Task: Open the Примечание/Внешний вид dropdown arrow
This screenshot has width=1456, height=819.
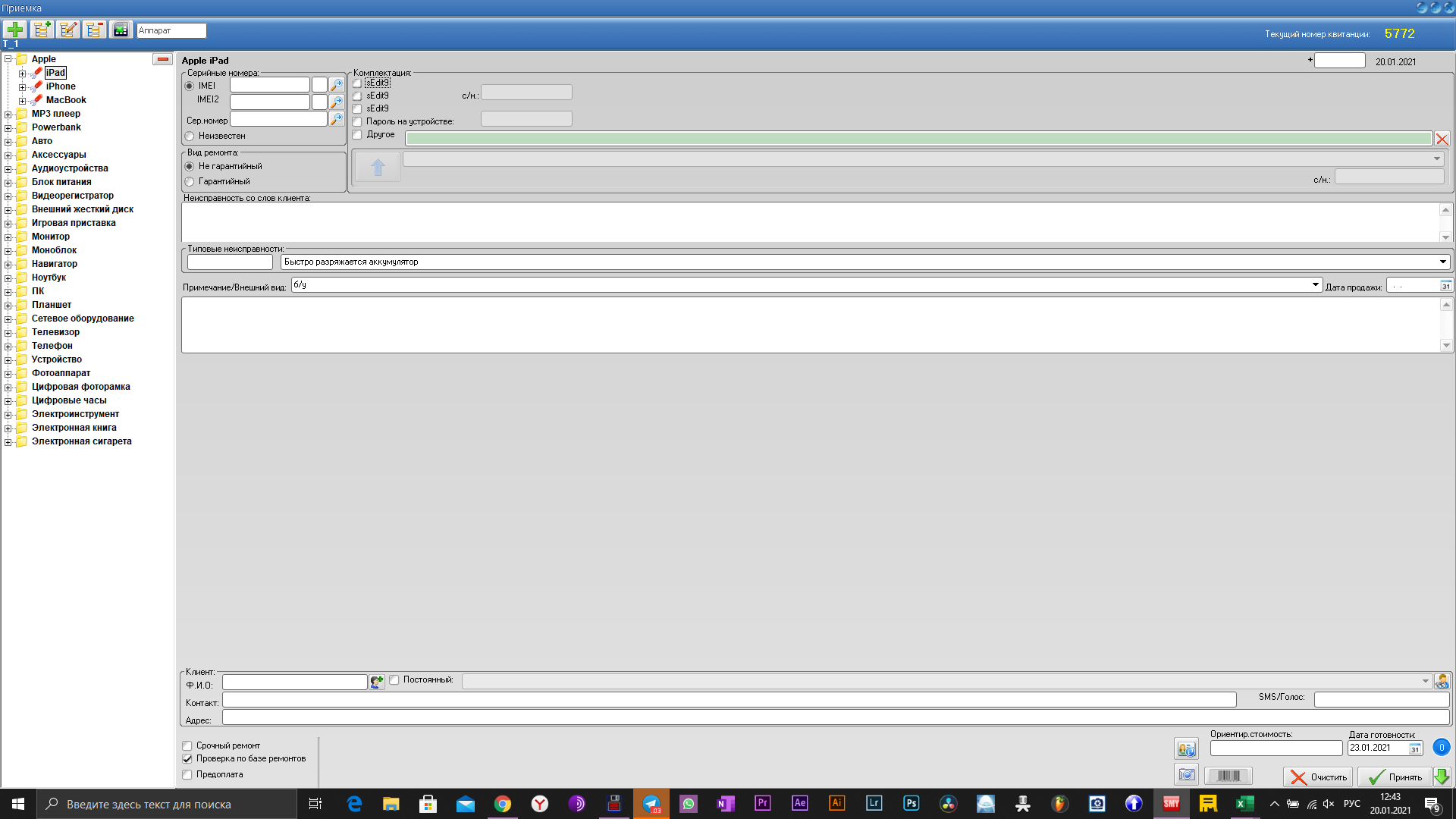Action: click(1315, 284)
